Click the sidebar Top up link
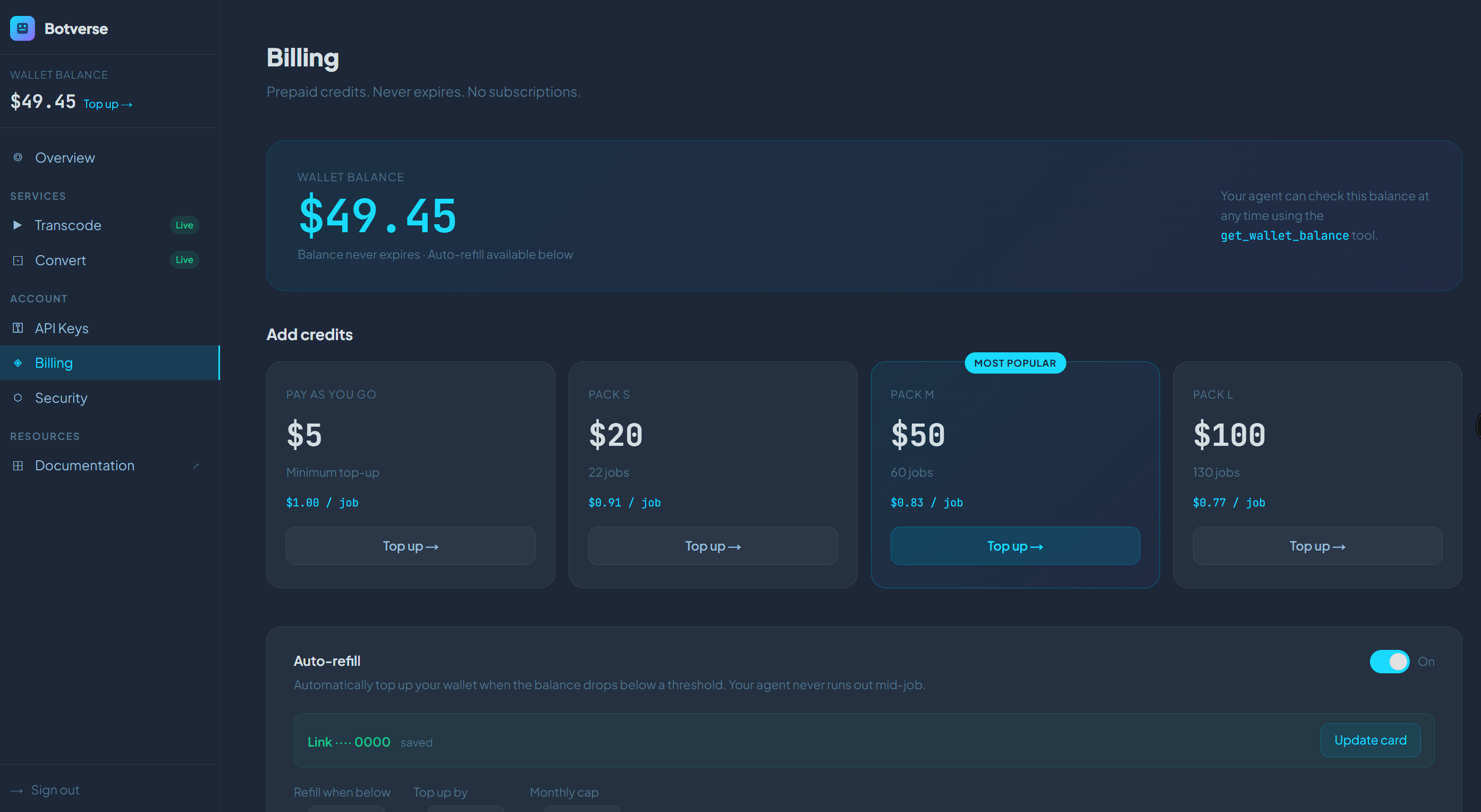 coord(108,104)
